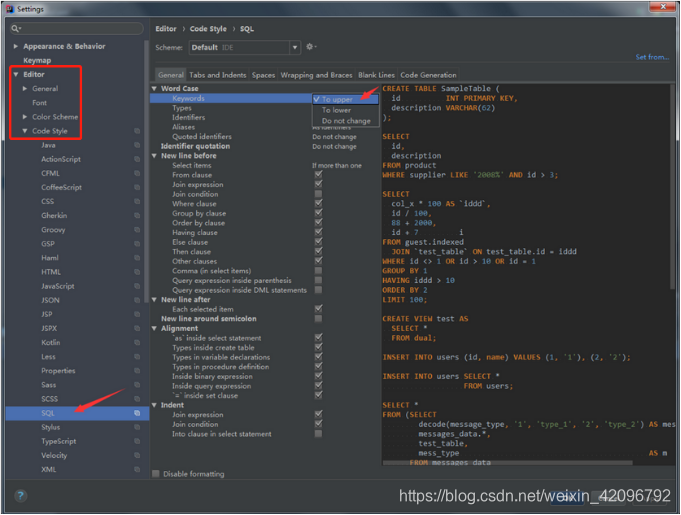Select the Identifier quotation value Do not change

tap(334, 146)
